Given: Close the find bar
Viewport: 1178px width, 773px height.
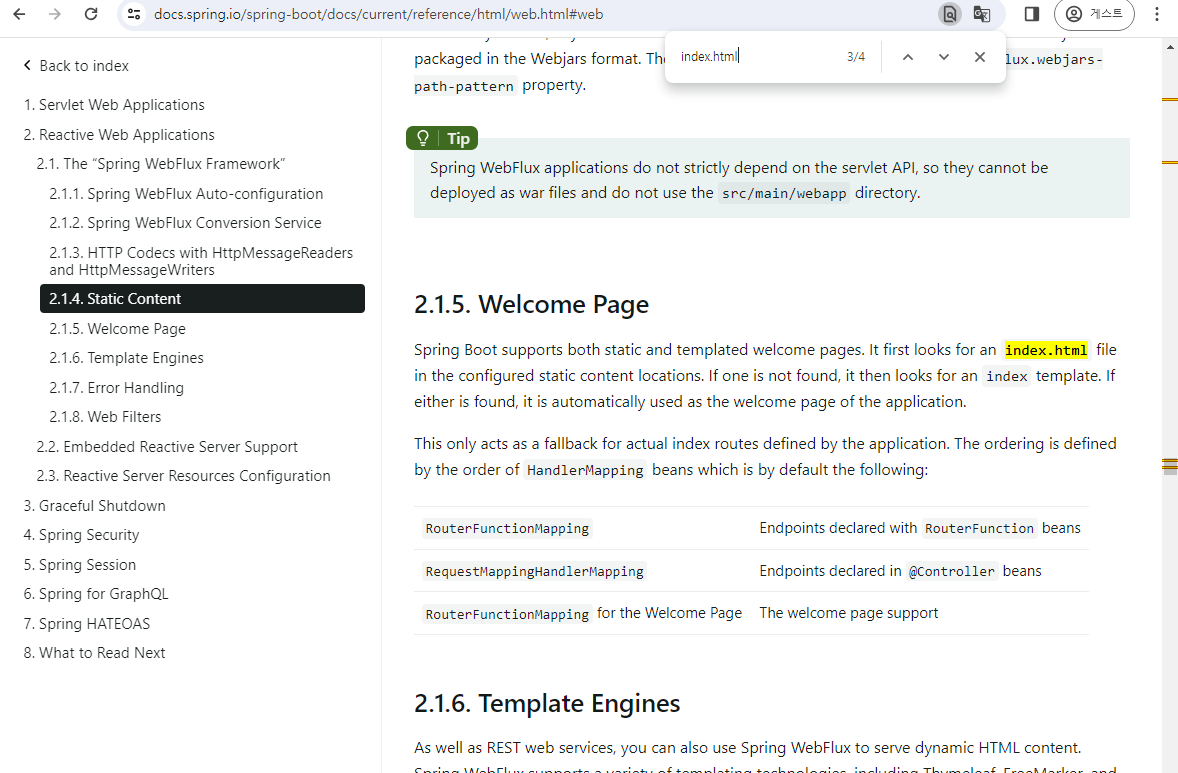Looking at the screenshot, I should [980, 57].
